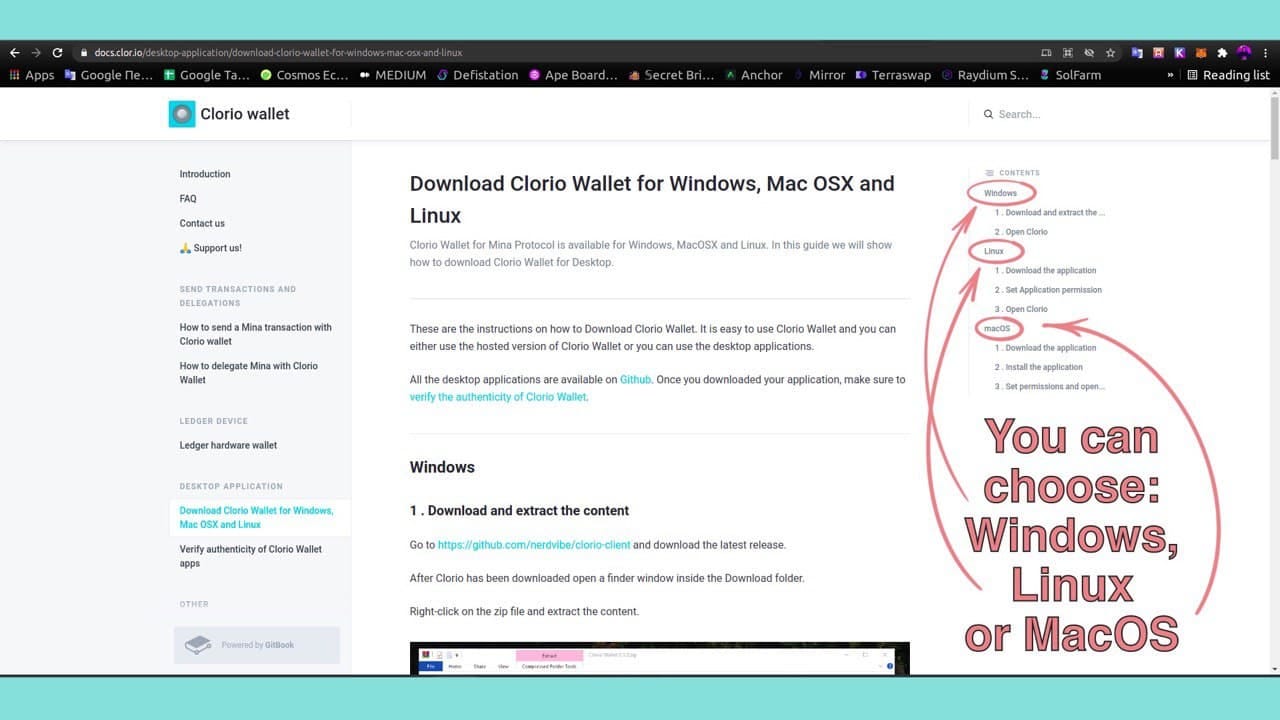Open the Support us! sidebar item
The image size is (1280, 720).
coord(211,248)
